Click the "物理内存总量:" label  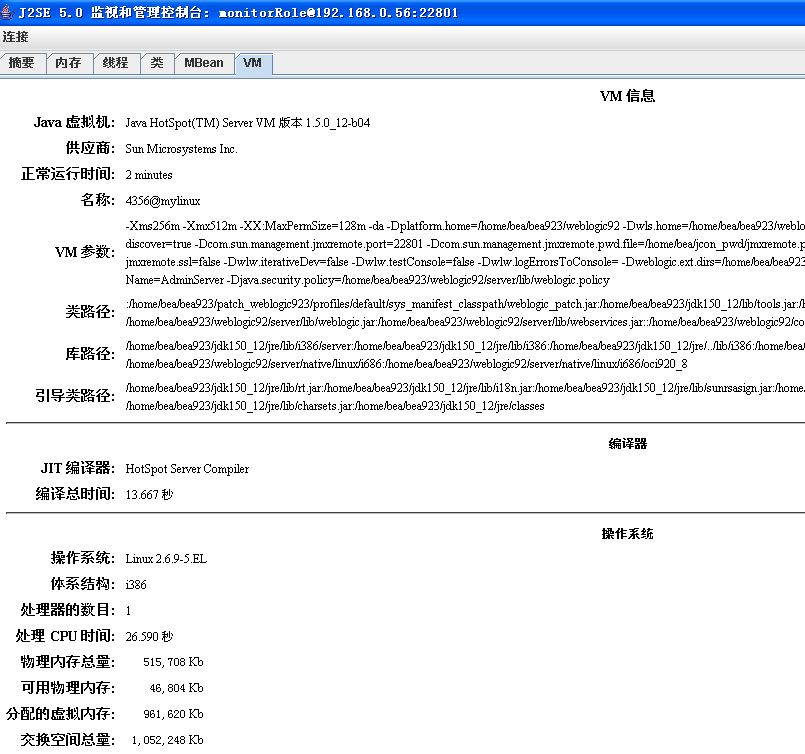[68, 662]
